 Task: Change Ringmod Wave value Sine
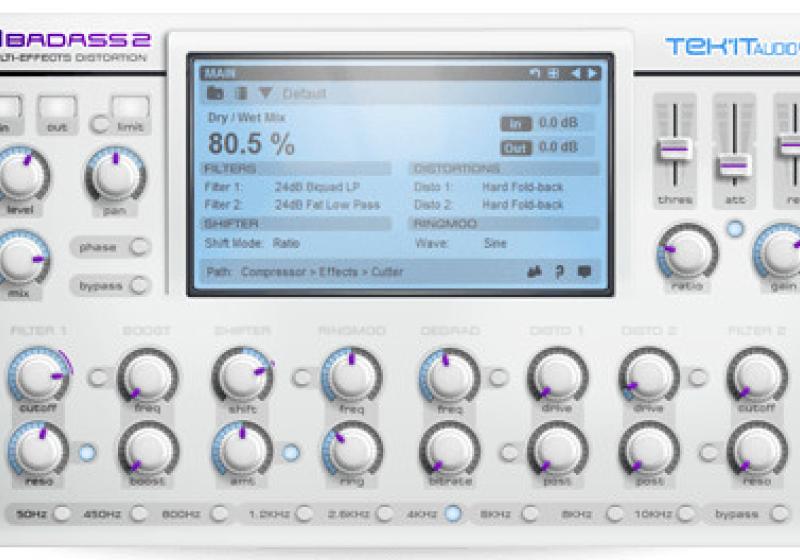pos(495,243)
